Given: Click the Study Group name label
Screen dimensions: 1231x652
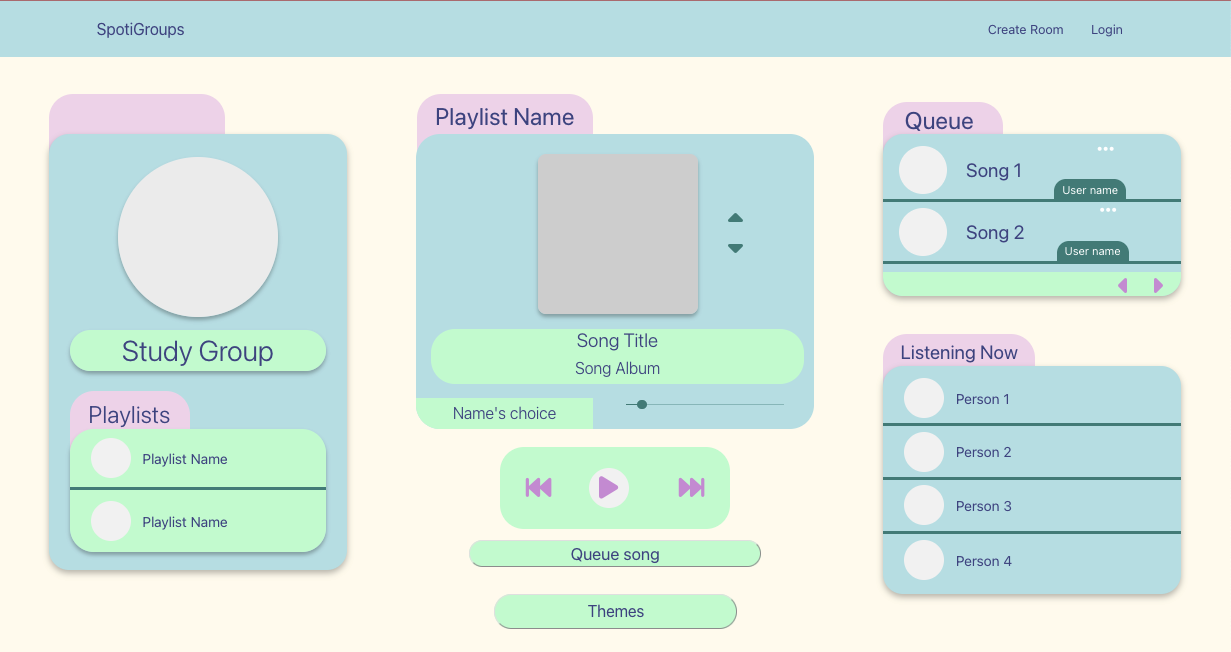Looking at the screenshot, I should point(198,351).
